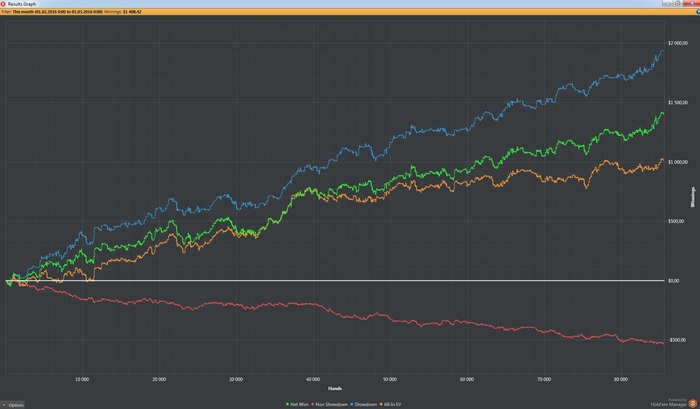Click the Hold'em Manager 2 logo icon
The width and height of the screenshot is (700, 409).
click(692, 403)
